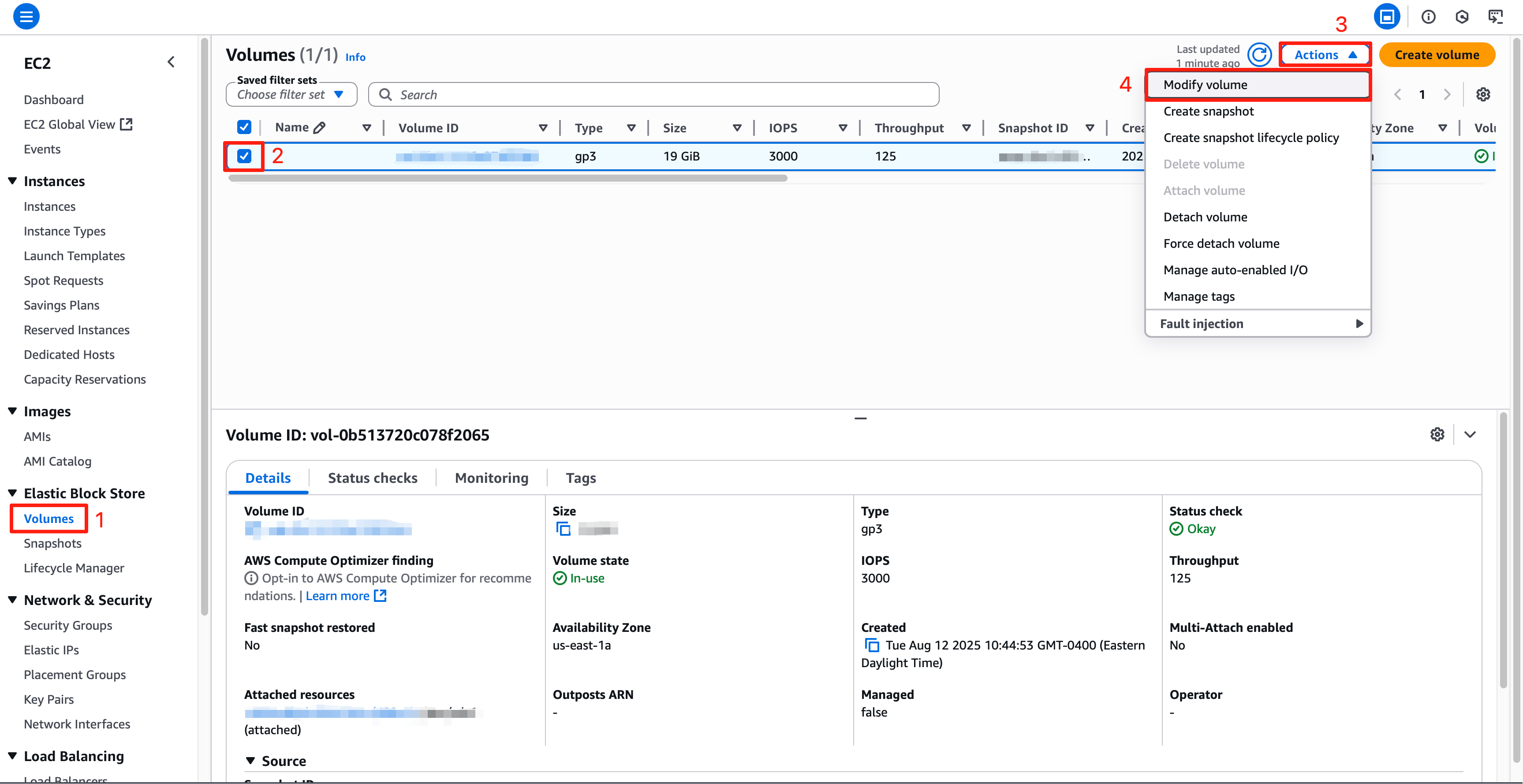
Task: Uncheck the gp3 volume row checkbox
Action: (x=243, y=156)
